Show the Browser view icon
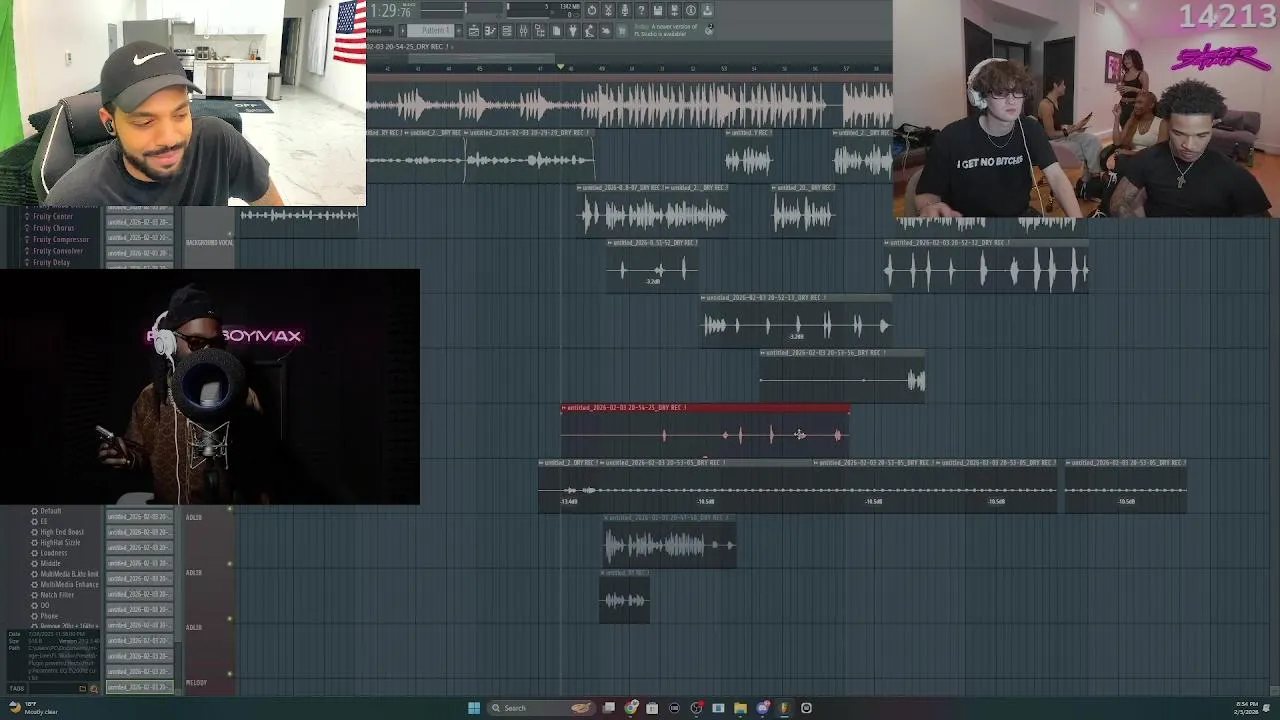 540,31
